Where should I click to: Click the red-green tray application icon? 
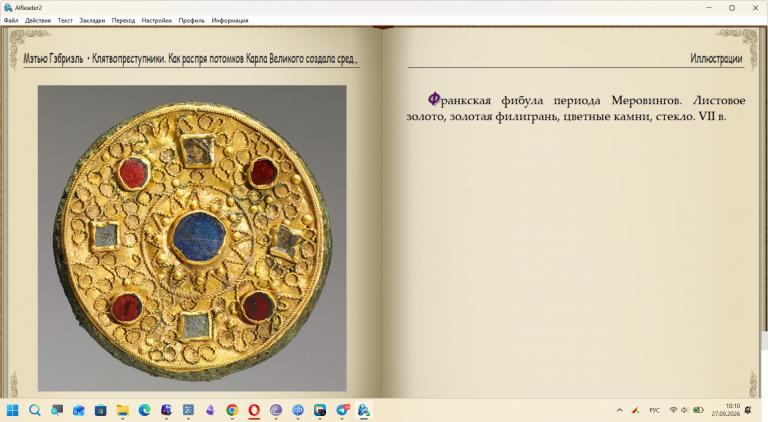pyautogui.click(x=636, y=410)
